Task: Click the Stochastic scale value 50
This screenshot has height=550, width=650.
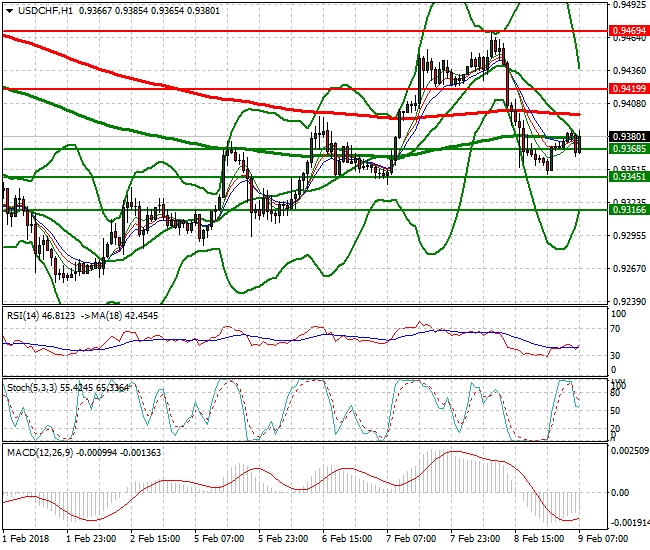Action: (x=616, y=411)
